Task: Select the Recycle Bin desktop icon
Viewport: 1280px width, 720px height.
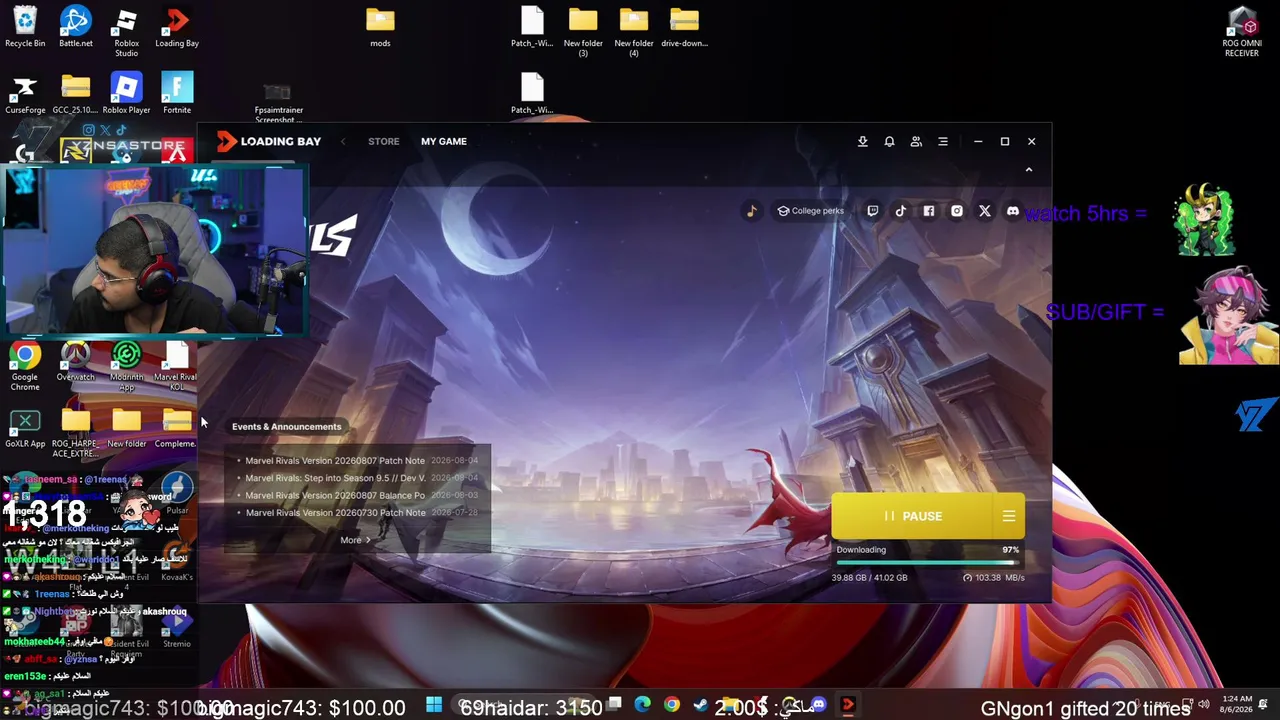Action: click(25, 27)
